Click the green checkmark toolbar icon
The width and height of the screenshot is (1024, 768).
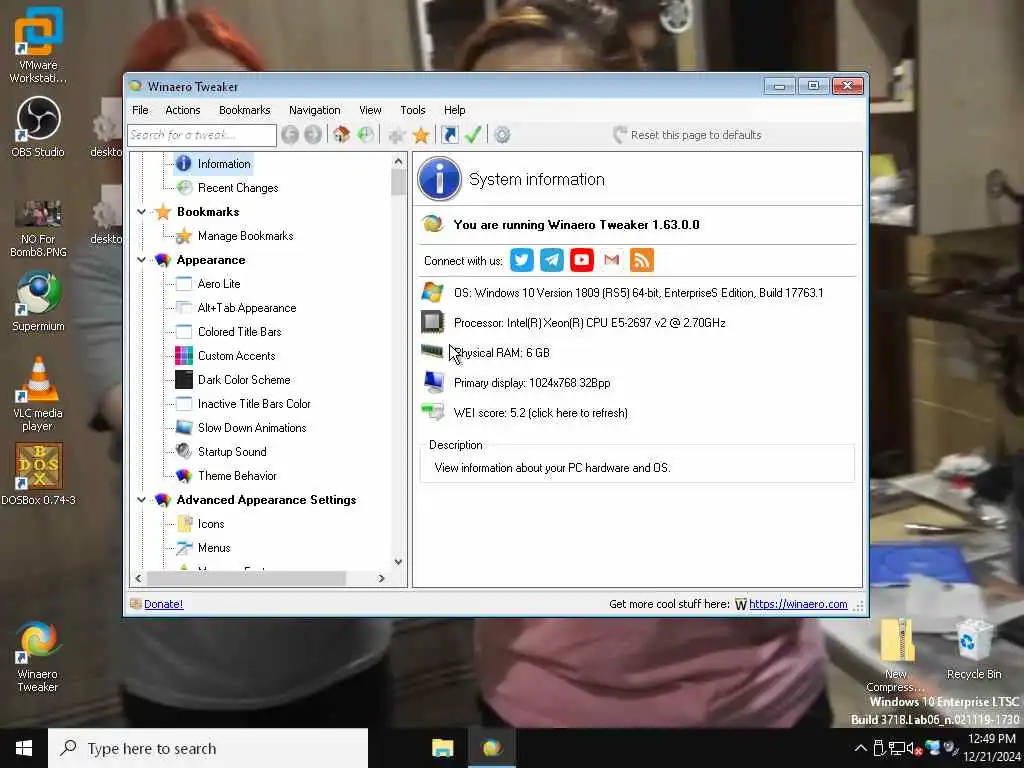tap(473, 135)
